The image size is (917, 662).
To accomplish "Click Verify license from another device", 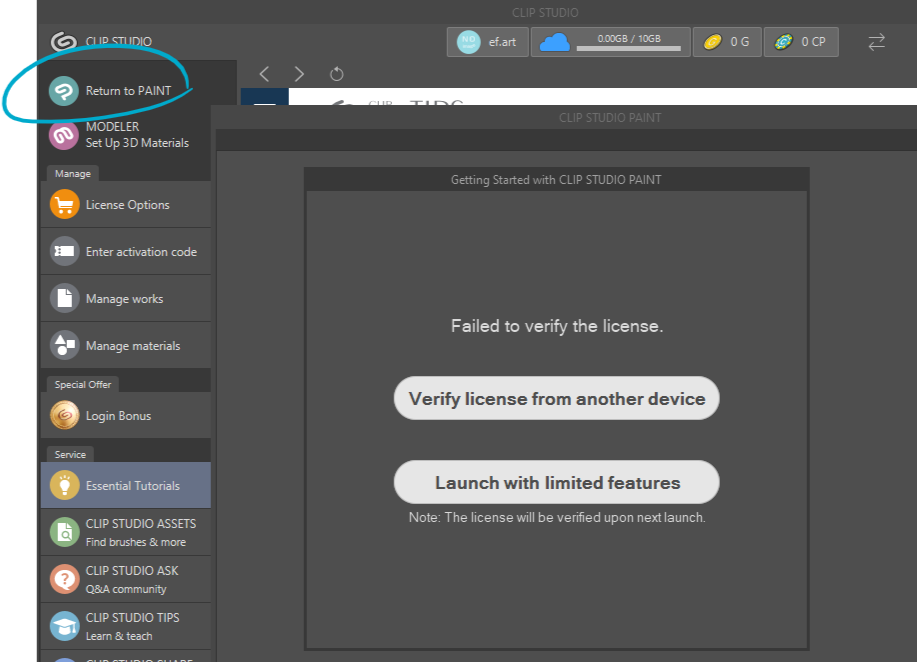I will click(557, 398).
